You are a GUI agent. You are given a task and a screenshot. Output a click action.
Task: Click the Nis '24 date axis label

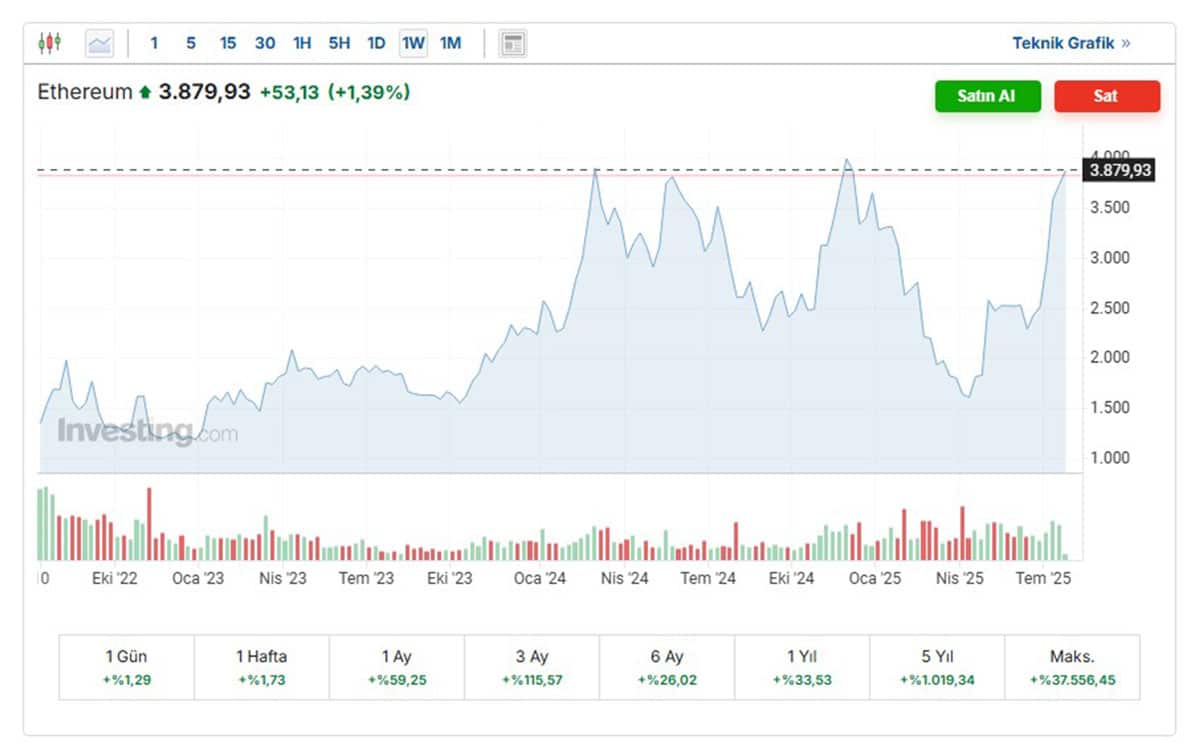click(625, 578)
